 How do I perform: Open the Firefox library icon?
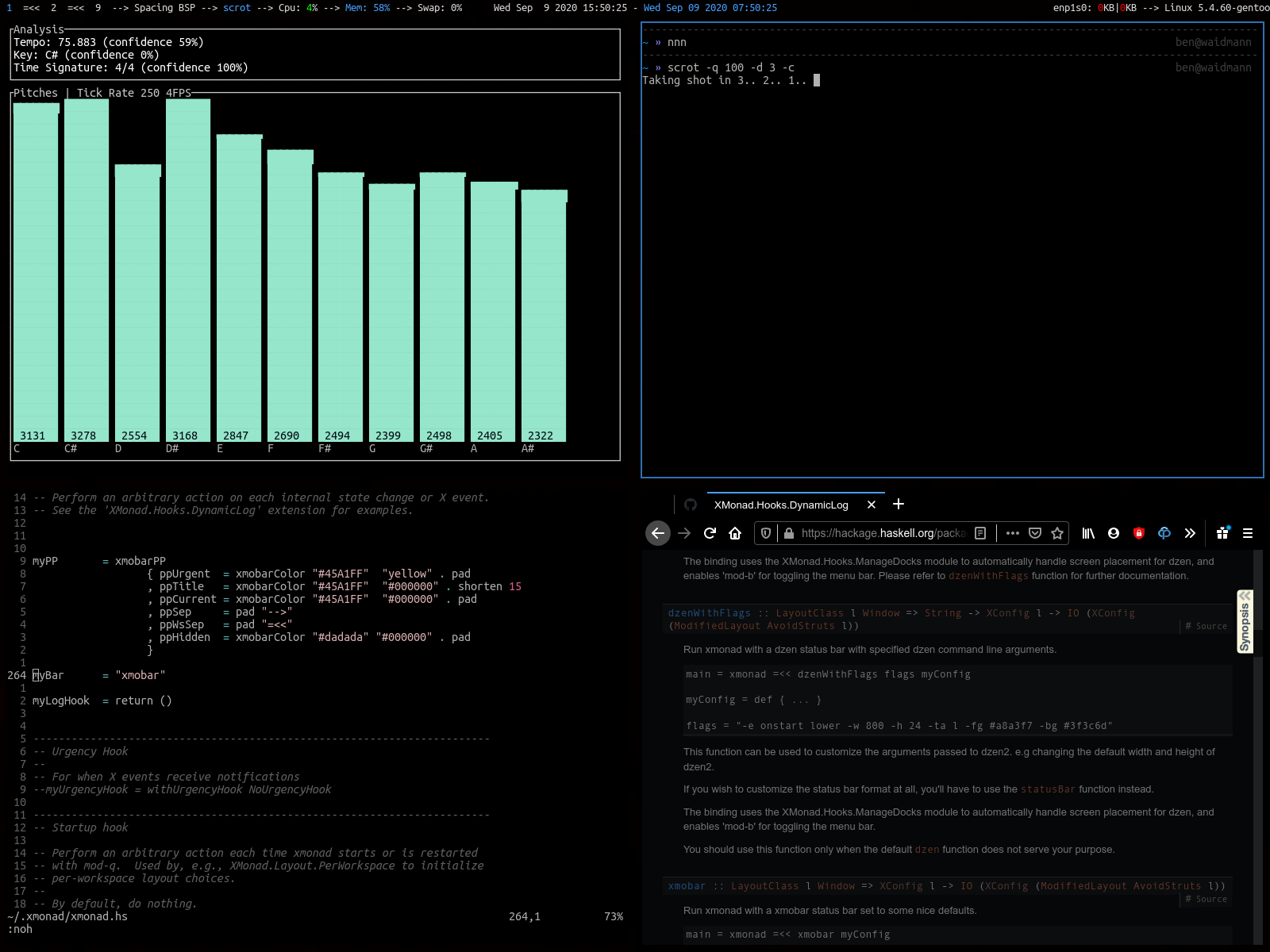[1088, 533]
